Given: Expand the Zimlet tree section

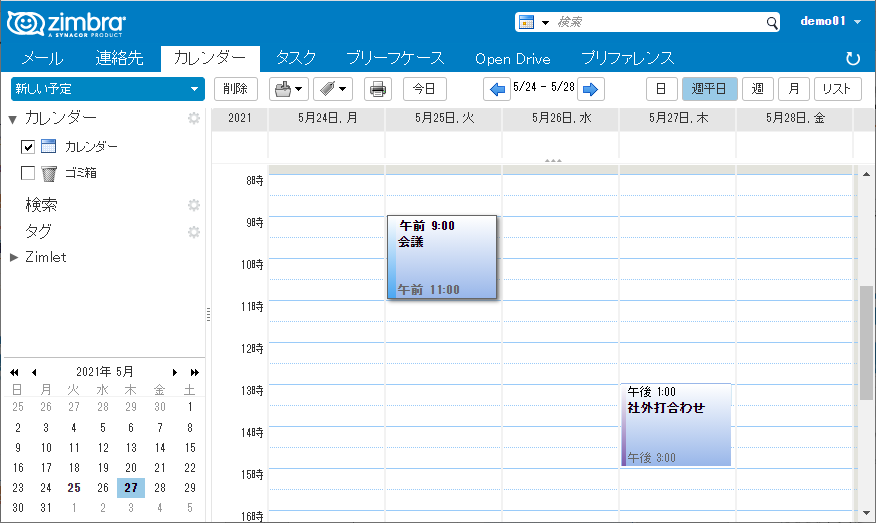Looking at the screenshot, I should coord(14,257).
